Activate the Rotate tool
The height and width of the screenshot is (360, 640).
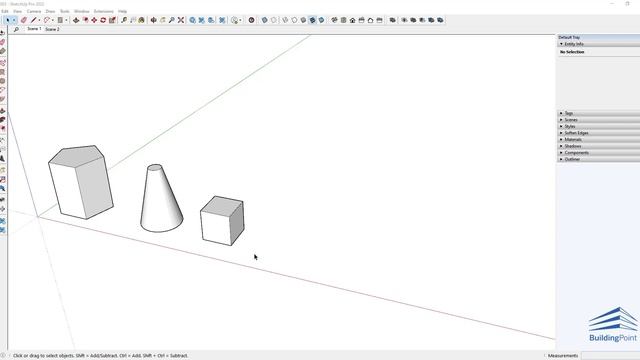coord(103,20)
